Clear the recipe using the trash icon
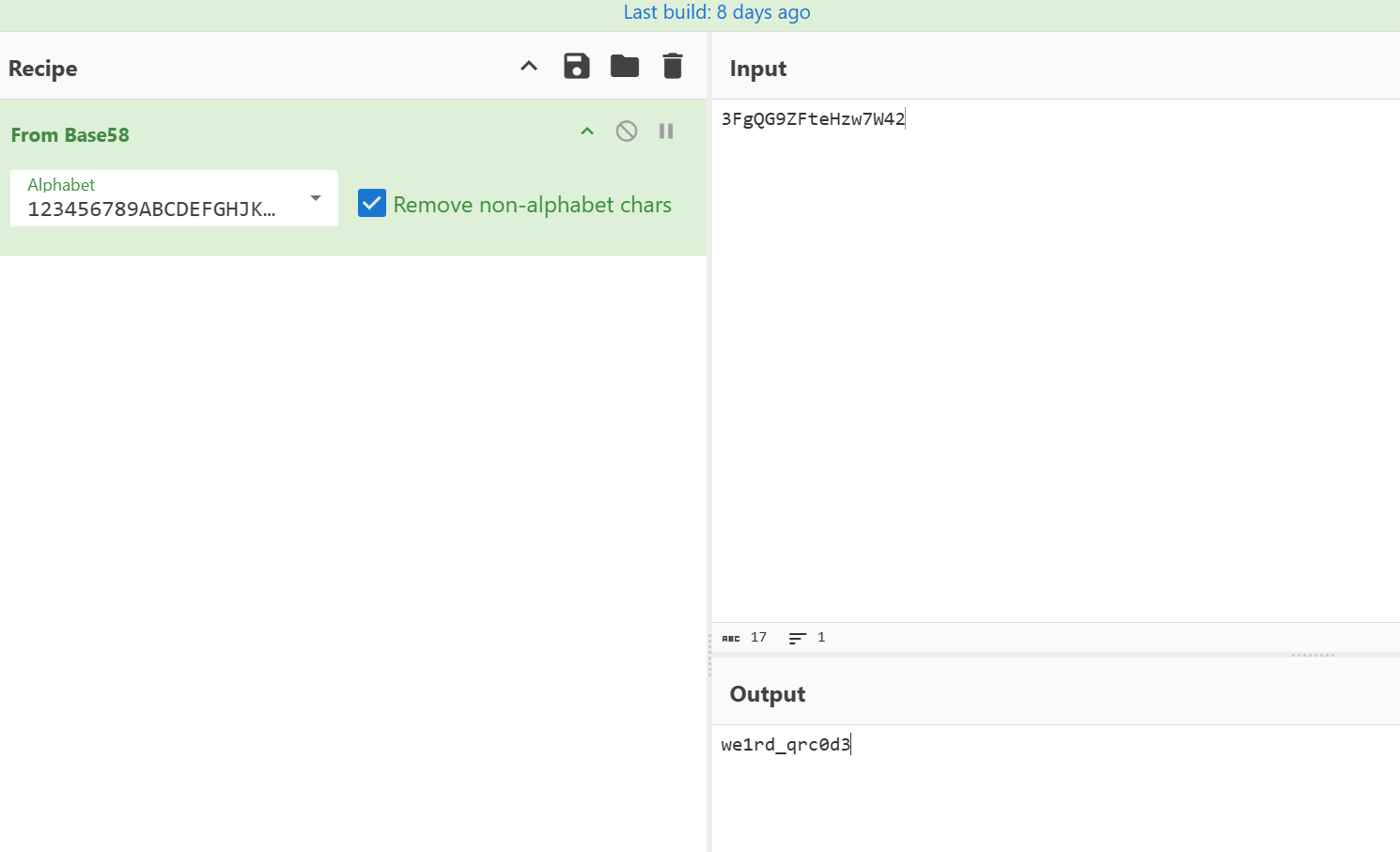 (x=673, y=66)
